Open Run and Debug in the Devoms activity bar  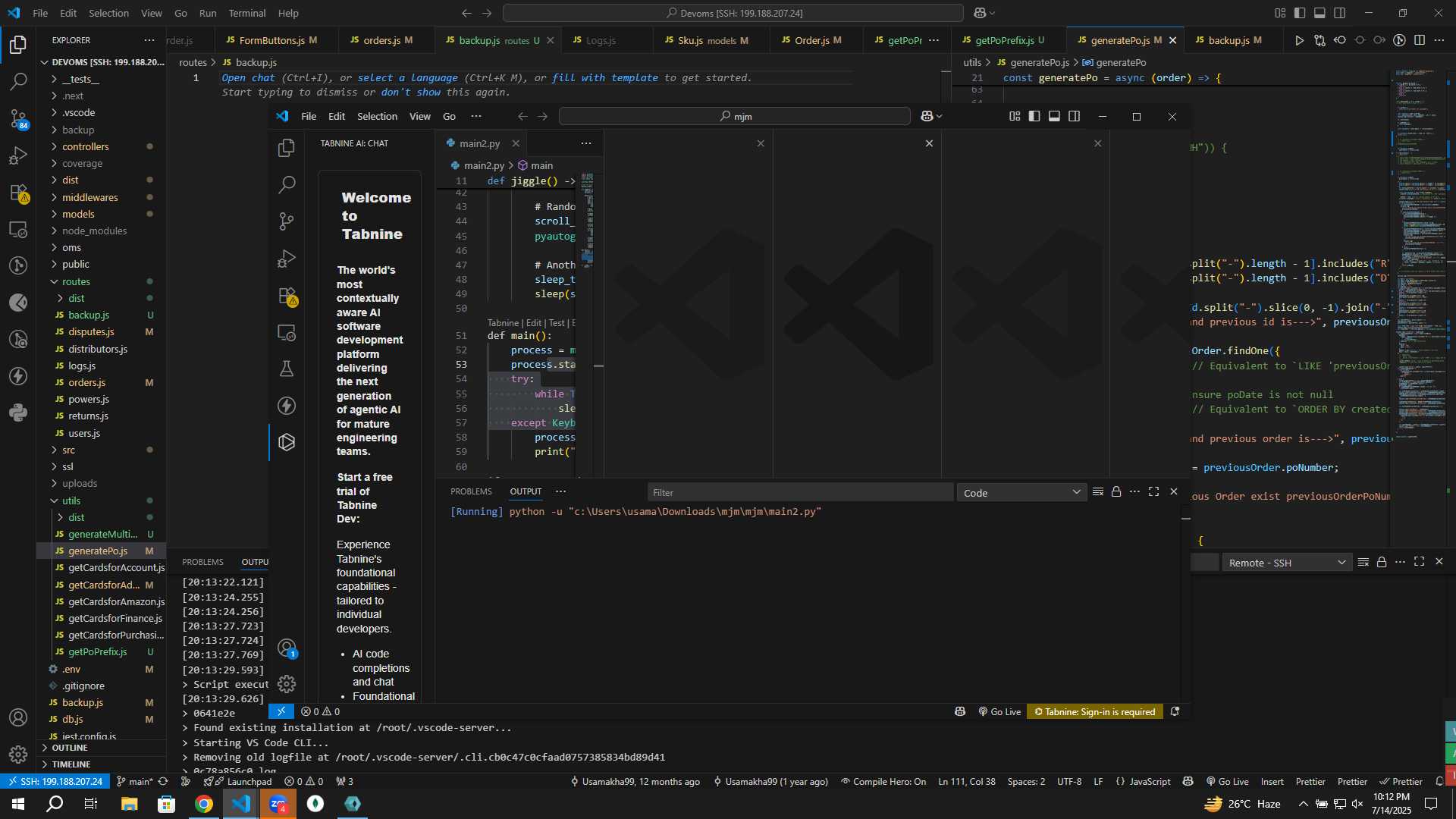coord(18,155)
